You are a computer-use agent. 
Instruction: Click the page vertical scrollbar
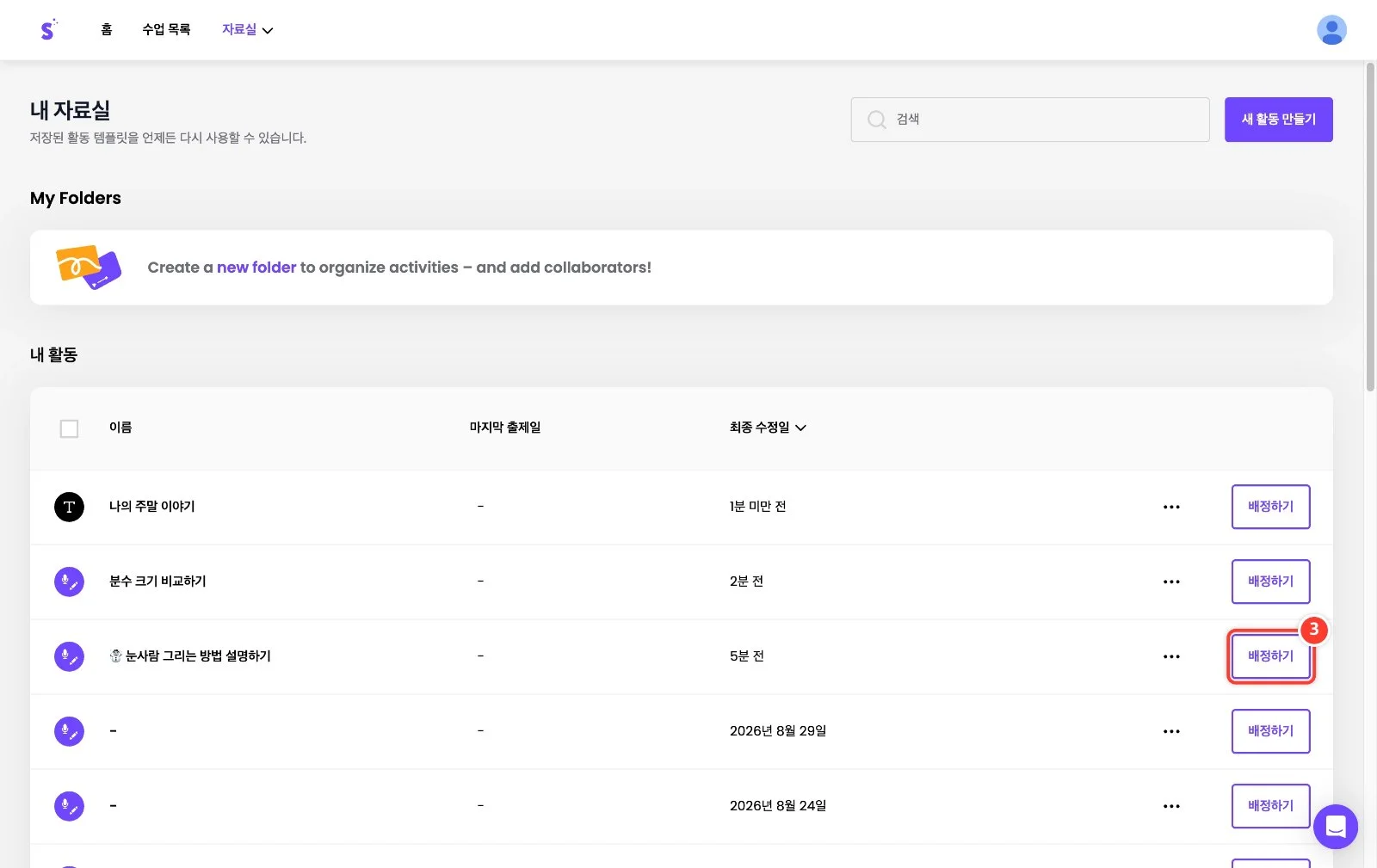1370,227
